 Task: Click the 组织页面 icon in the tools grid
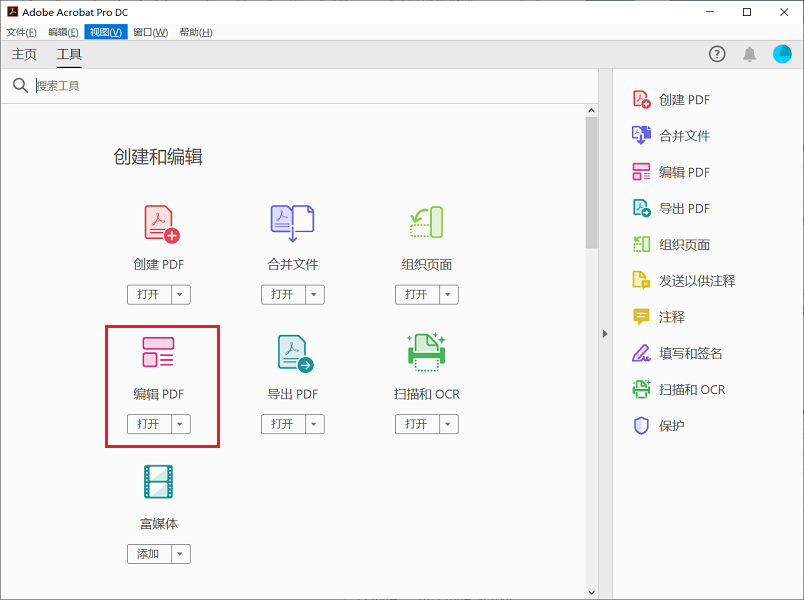click(427, 222)
